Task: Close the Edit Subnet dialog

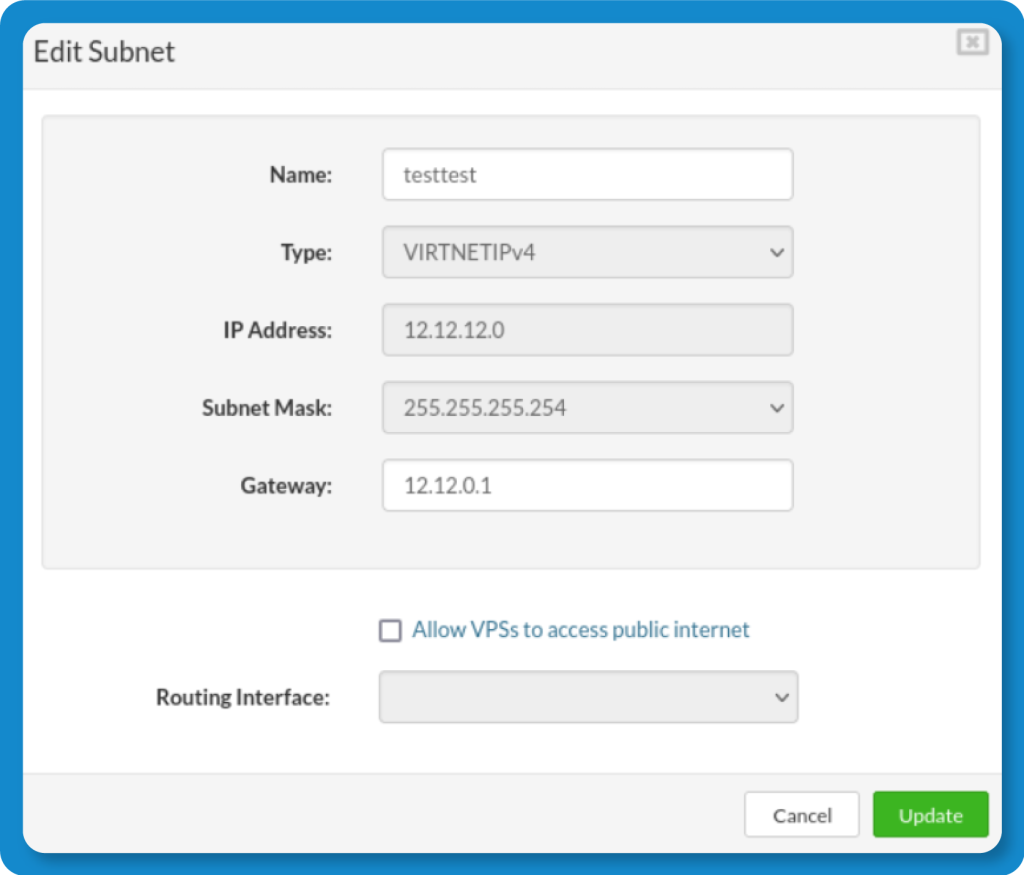Action: [x=971, y=42]
